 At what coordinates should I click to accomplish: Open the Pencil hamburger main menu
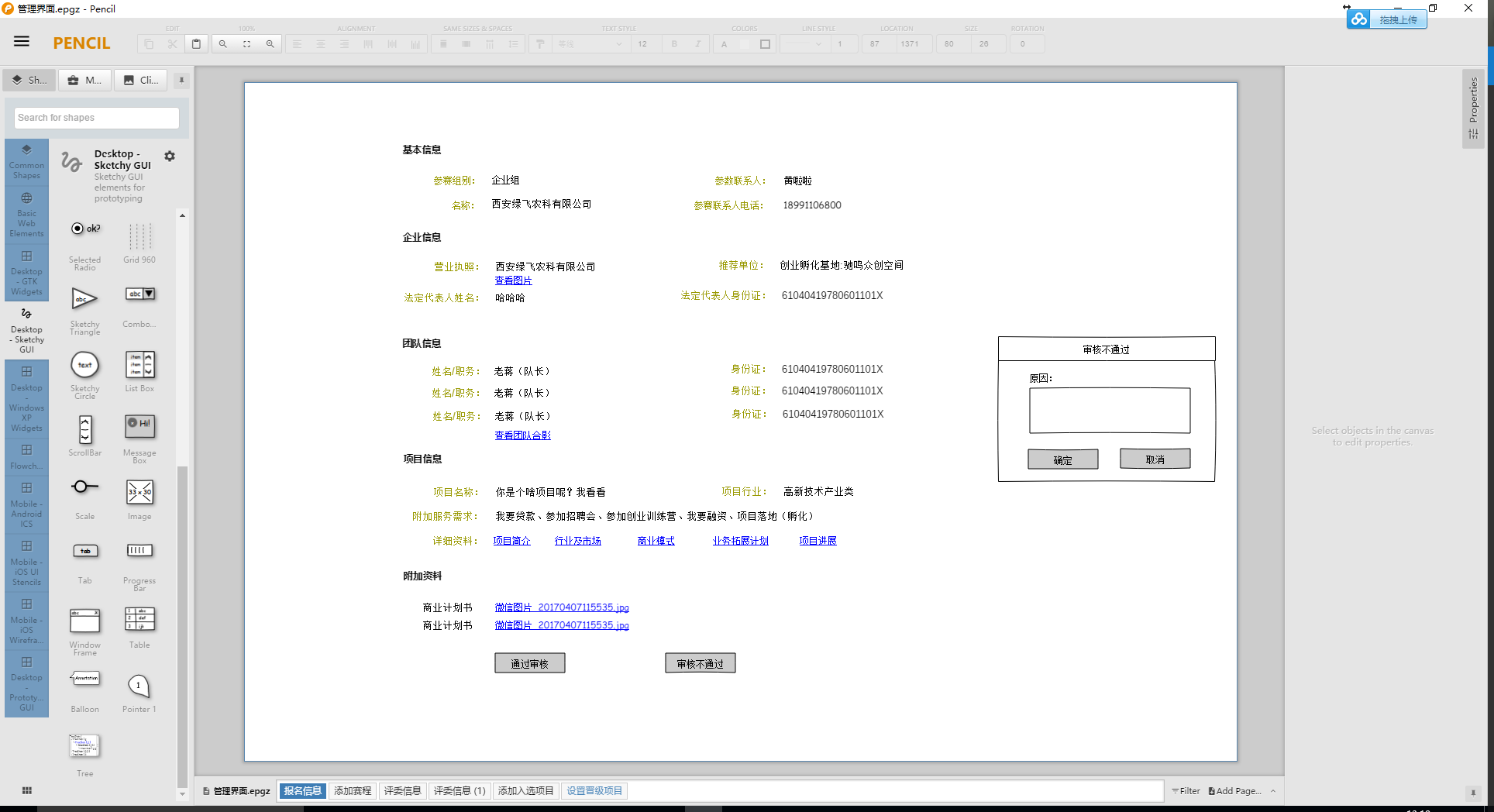(x=22, y=42)
